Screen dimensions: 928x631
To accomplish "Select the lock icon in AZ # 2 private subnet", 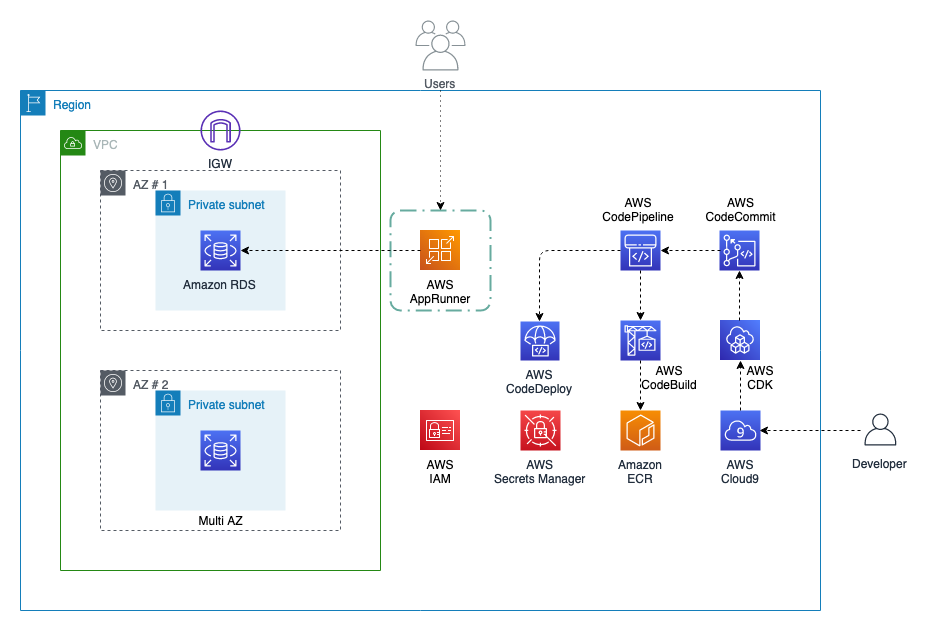I will pyautogui.click(x=168, y=403).
